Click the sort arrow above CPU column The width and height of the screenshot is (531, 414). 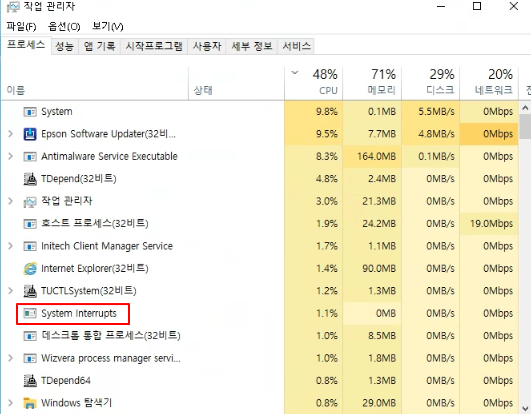[x=295, y=72]
